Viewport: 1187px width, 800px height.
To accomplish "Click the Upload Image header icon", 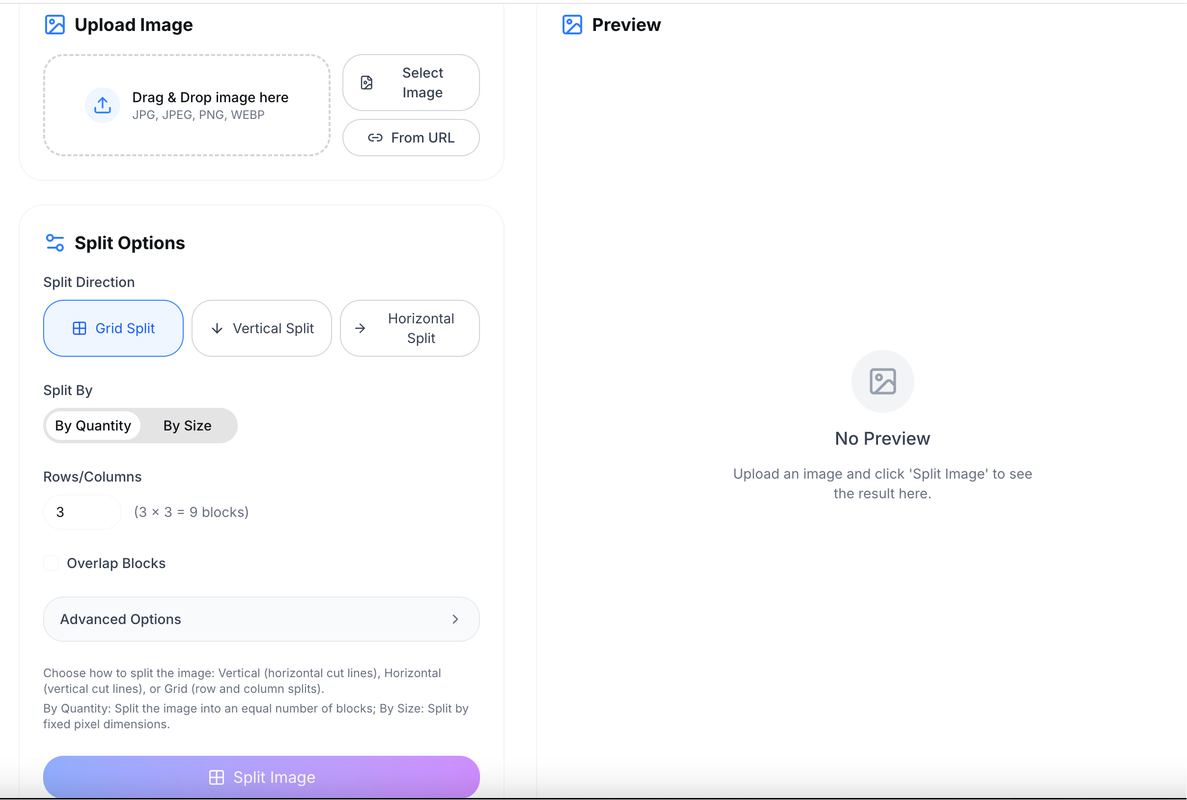I will pos(55,25).
